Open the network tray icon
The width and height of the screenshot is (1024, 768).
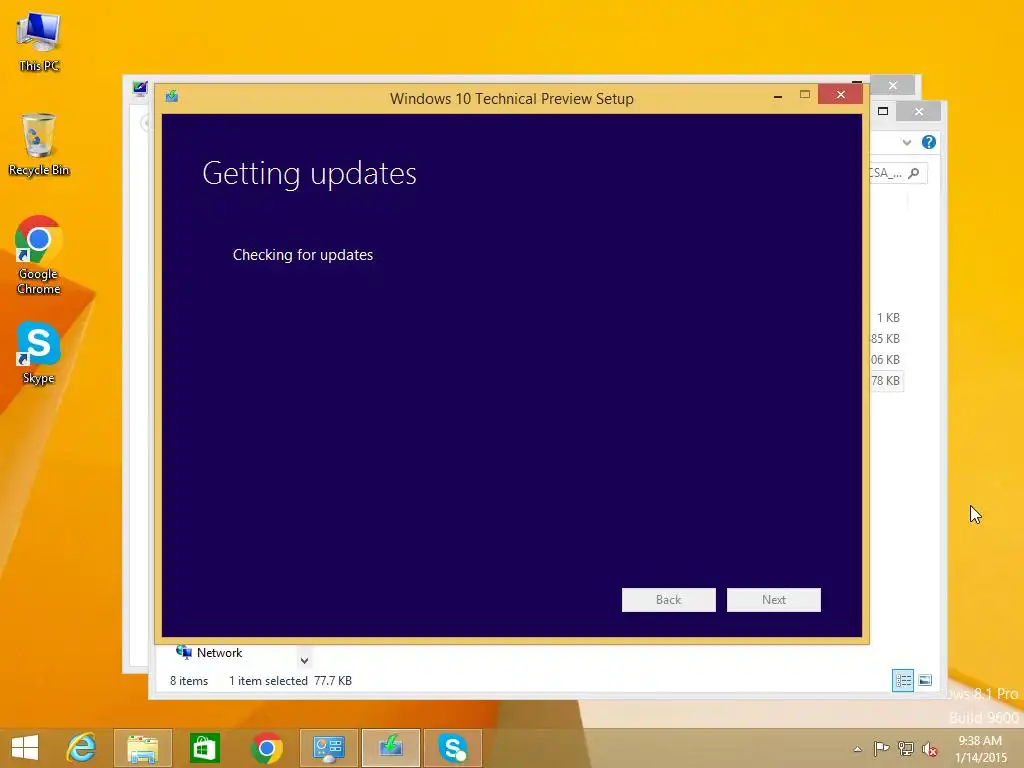906,749
